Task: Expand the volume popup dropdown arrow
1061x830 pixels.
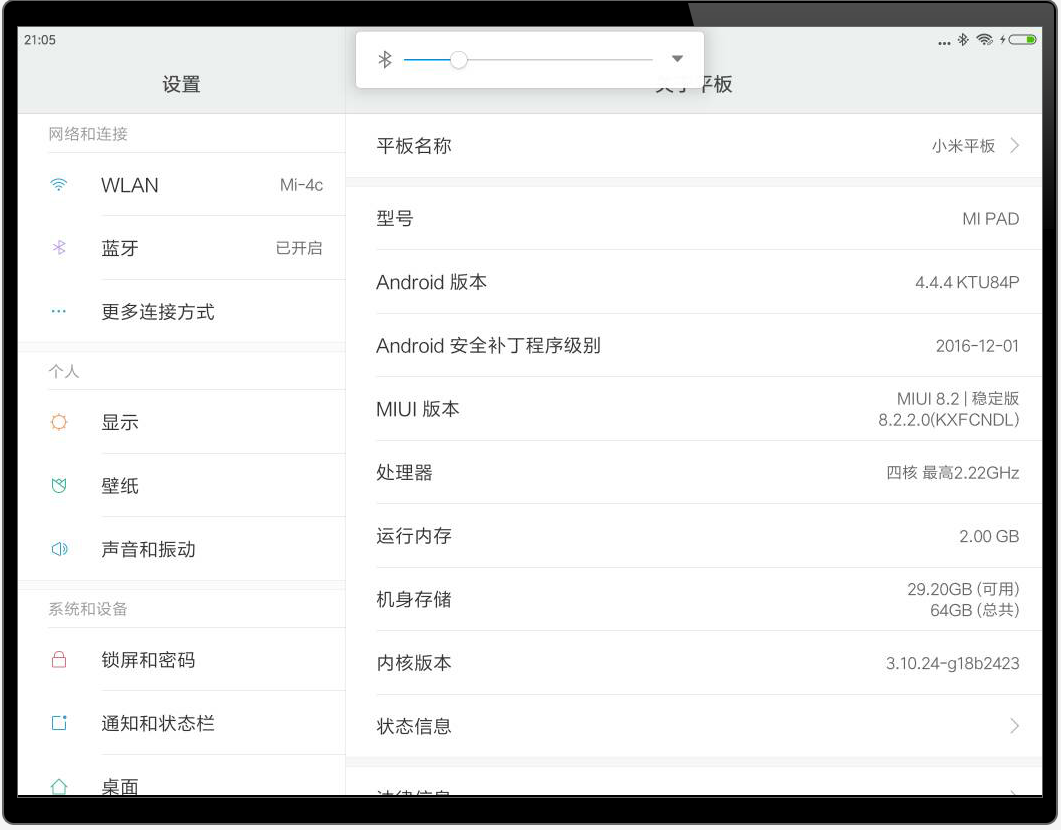Action: tap(677, 59)
